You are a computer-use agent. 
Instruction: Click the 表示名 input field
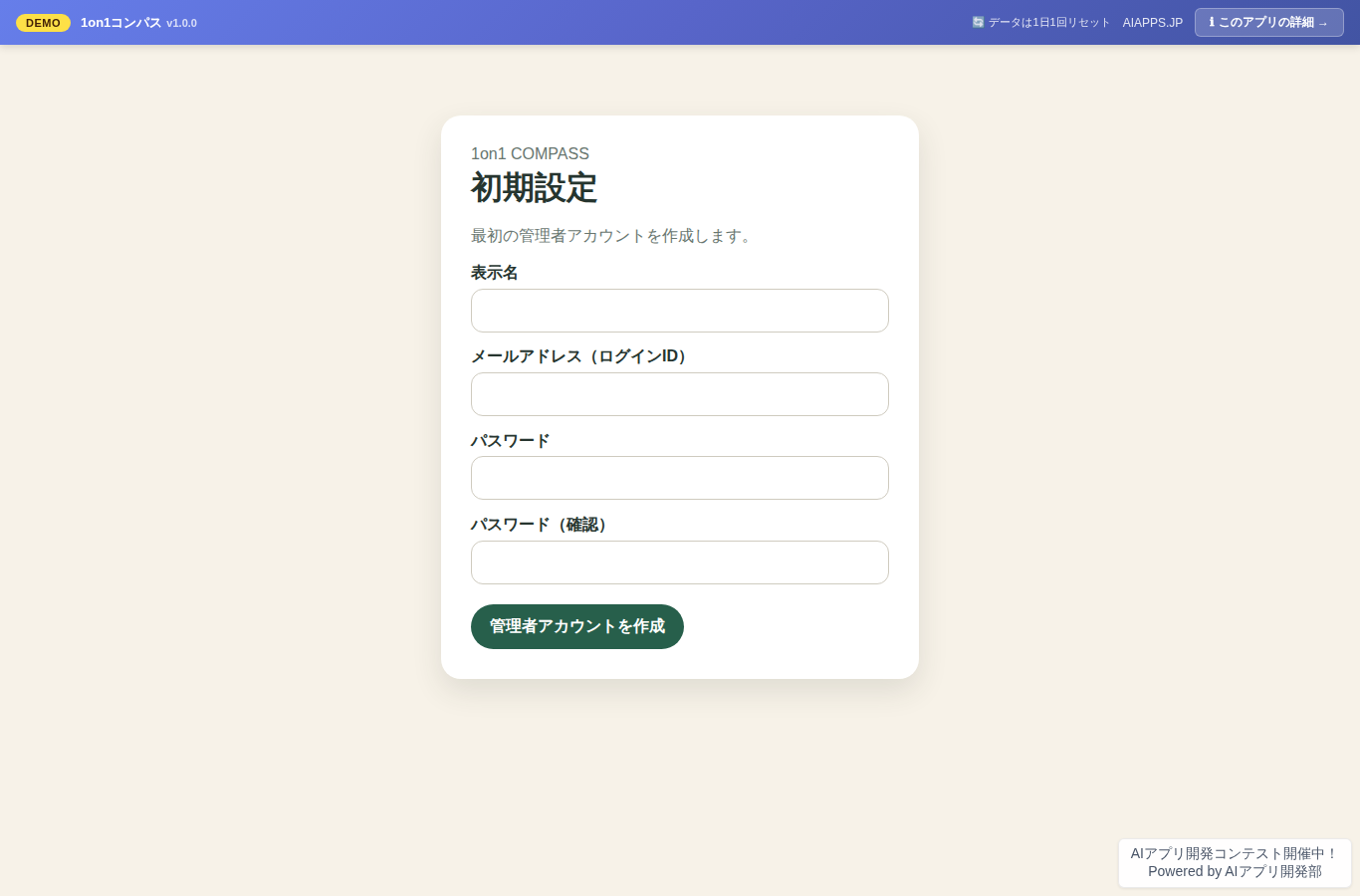coord(679,311)
